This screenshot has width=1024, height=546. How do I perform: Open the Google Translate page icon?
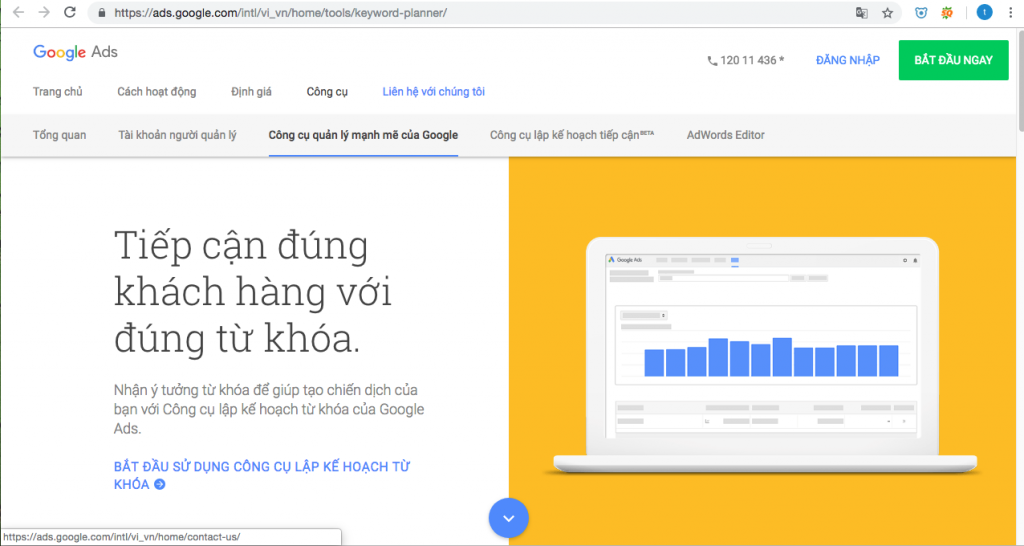861,14
